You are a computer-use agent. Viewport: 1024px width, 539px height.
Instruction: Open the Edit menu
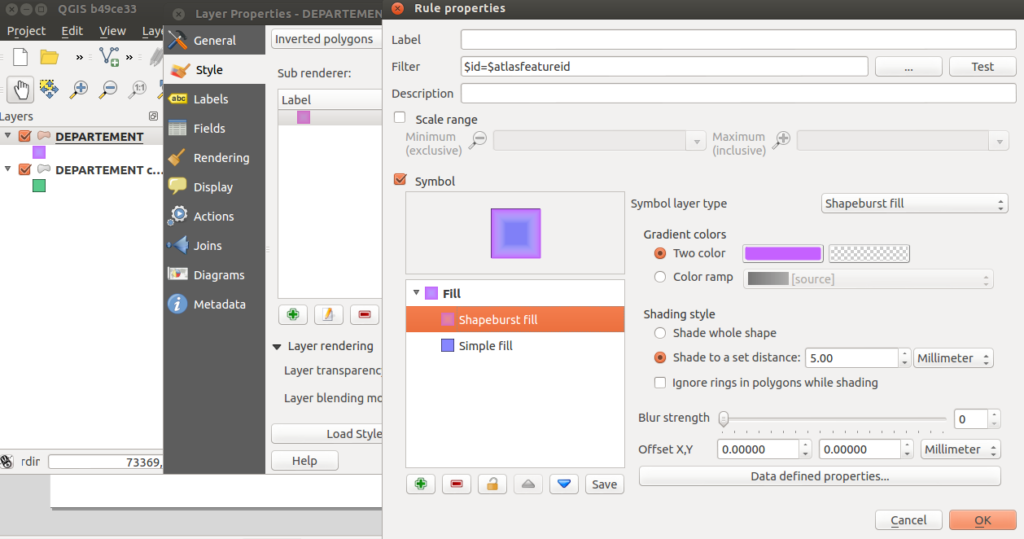coord(72,31)
